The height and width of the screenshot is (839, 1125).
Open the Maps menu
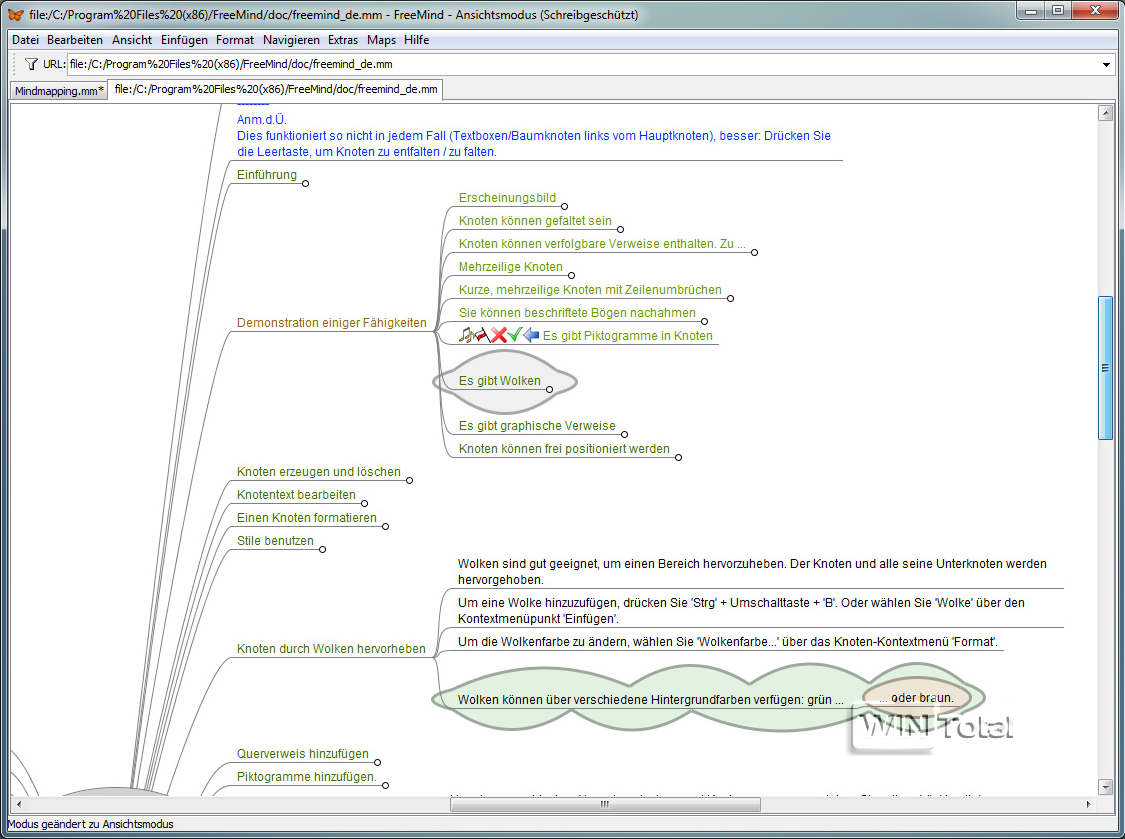[381, 40]
